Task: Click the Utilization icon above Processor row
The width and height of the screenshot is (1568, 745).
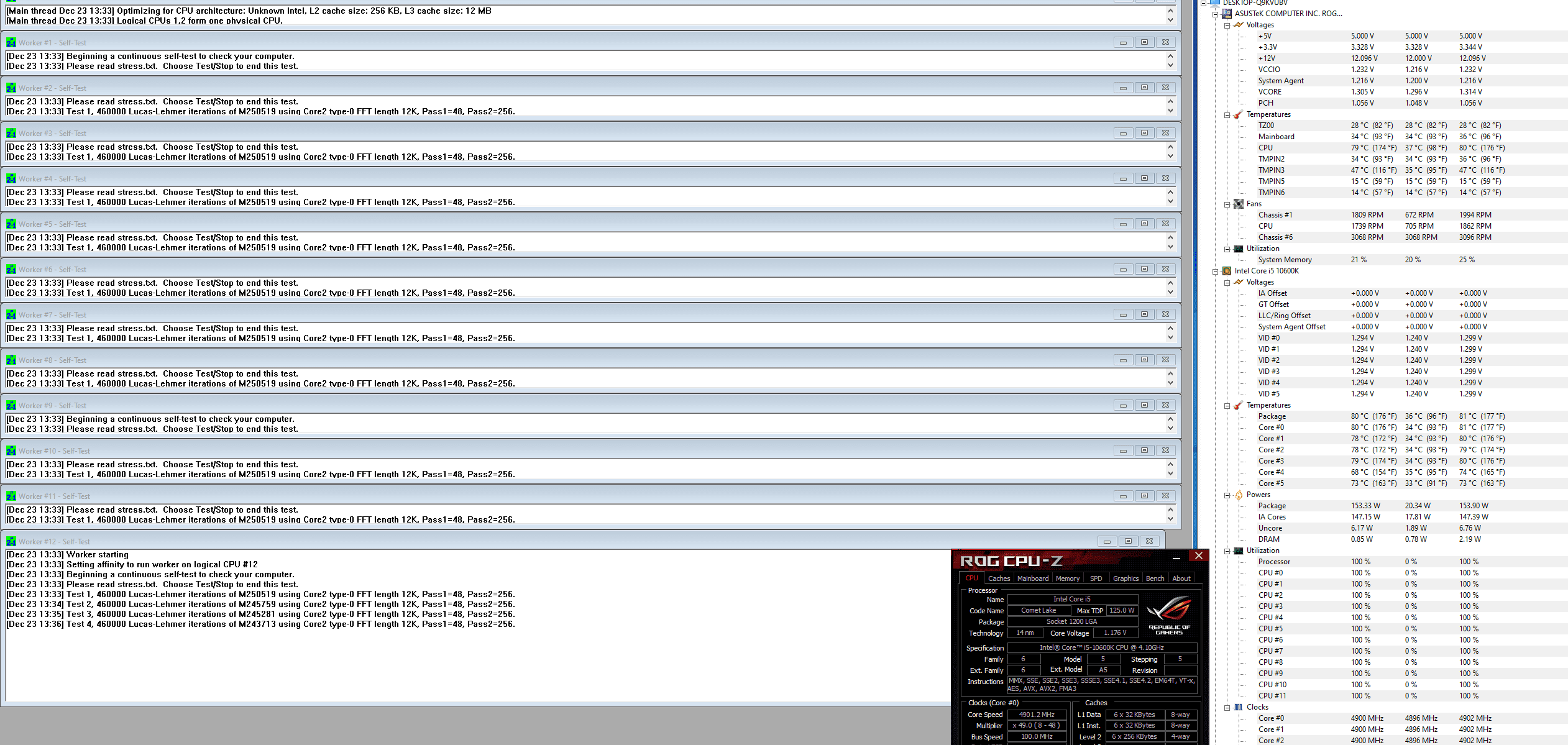Action: tap(1239, 551)
